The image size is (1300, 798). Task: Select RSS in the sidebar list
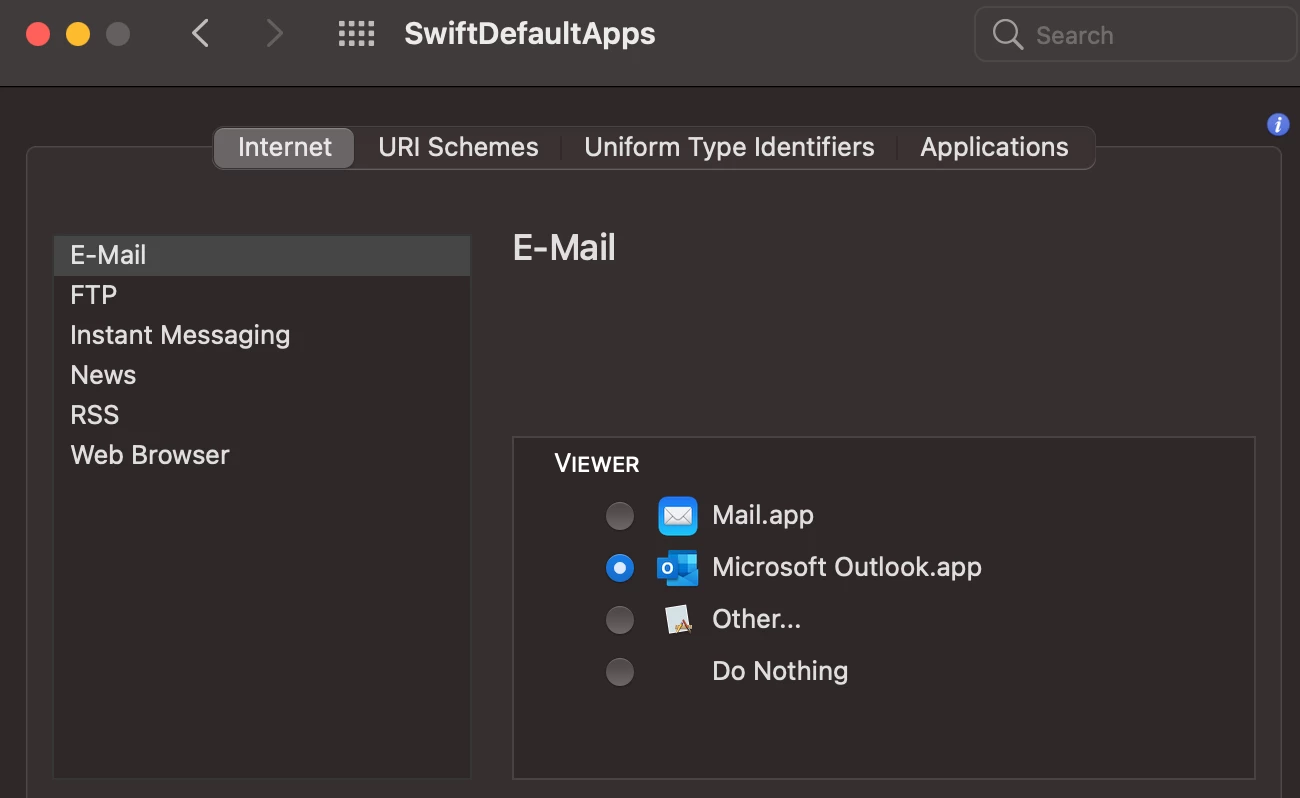pyautogui.click(x=262, y=415)
